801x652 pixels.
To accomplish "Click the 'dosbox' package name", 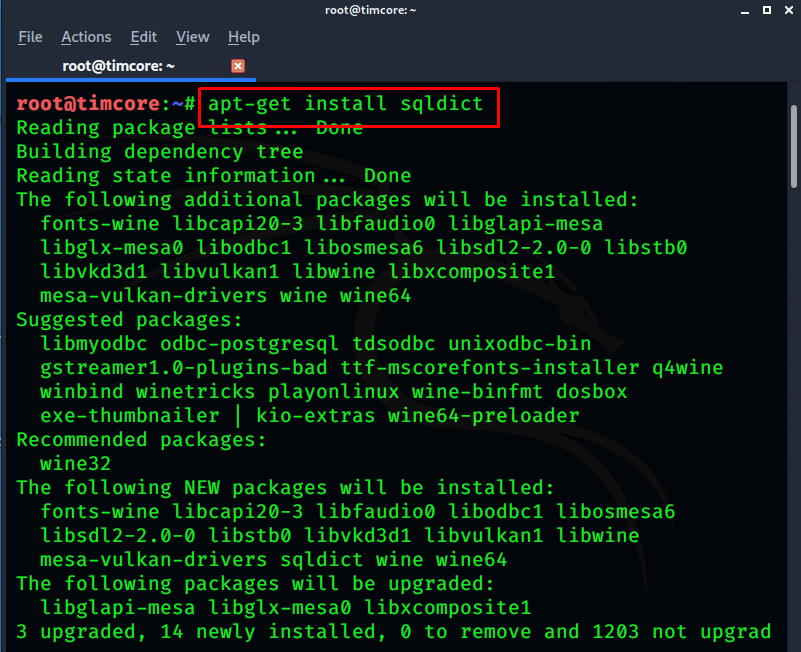I will pos(592,392).
